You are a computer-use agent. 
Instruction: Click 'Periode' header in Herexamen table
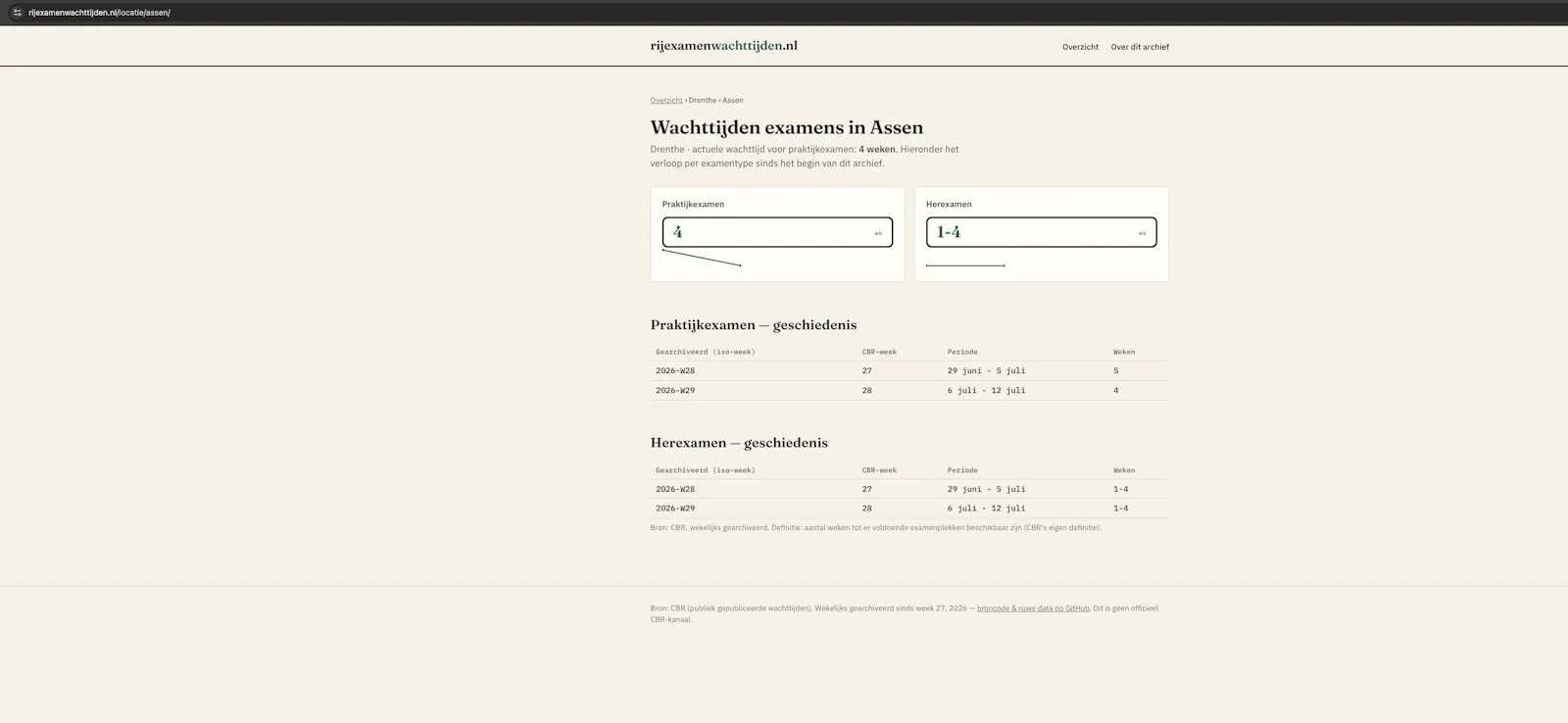coord(962,470)
